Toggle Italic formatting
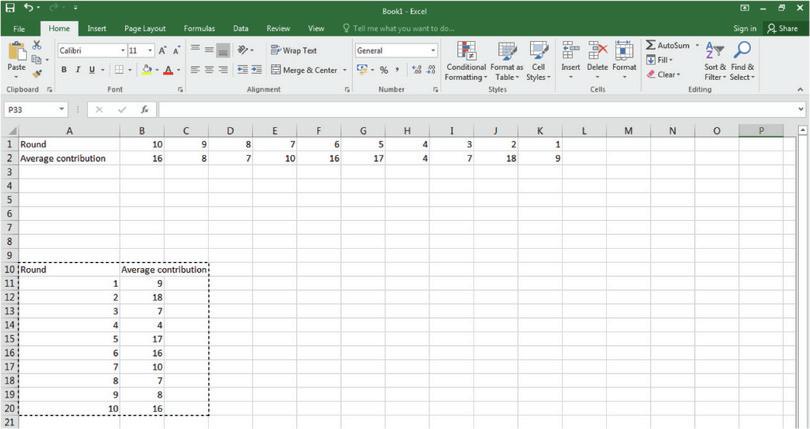This screenshot has height=429, width=810. pos(77,70)
